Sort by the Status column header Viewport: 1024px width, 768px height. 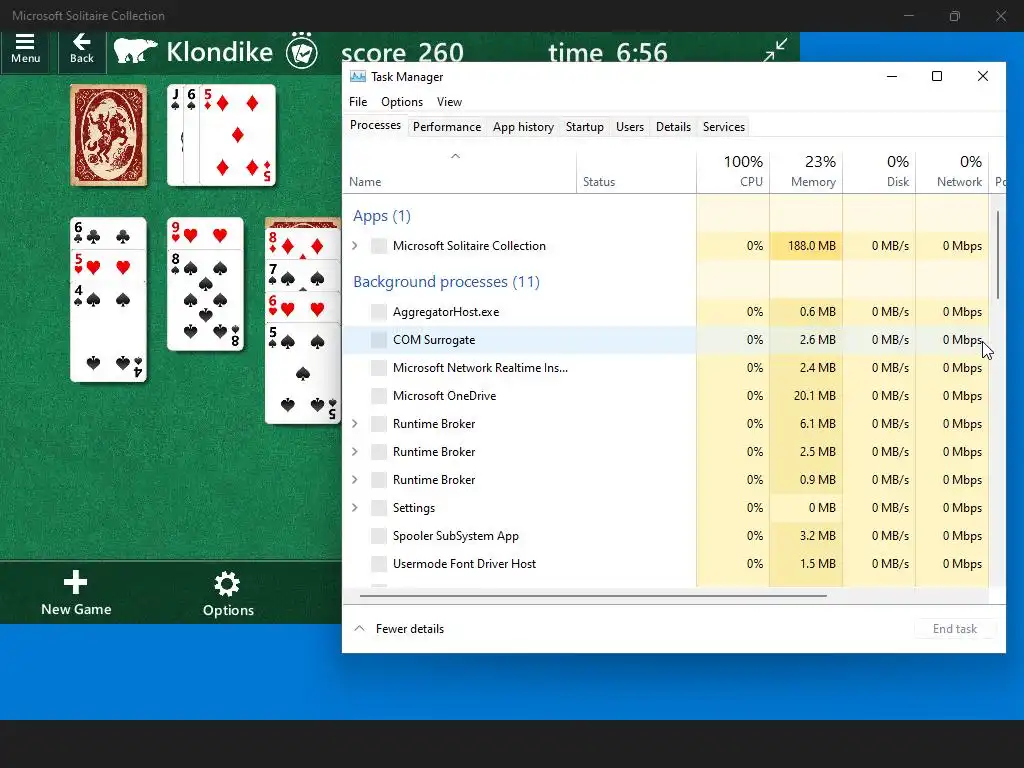636,172
